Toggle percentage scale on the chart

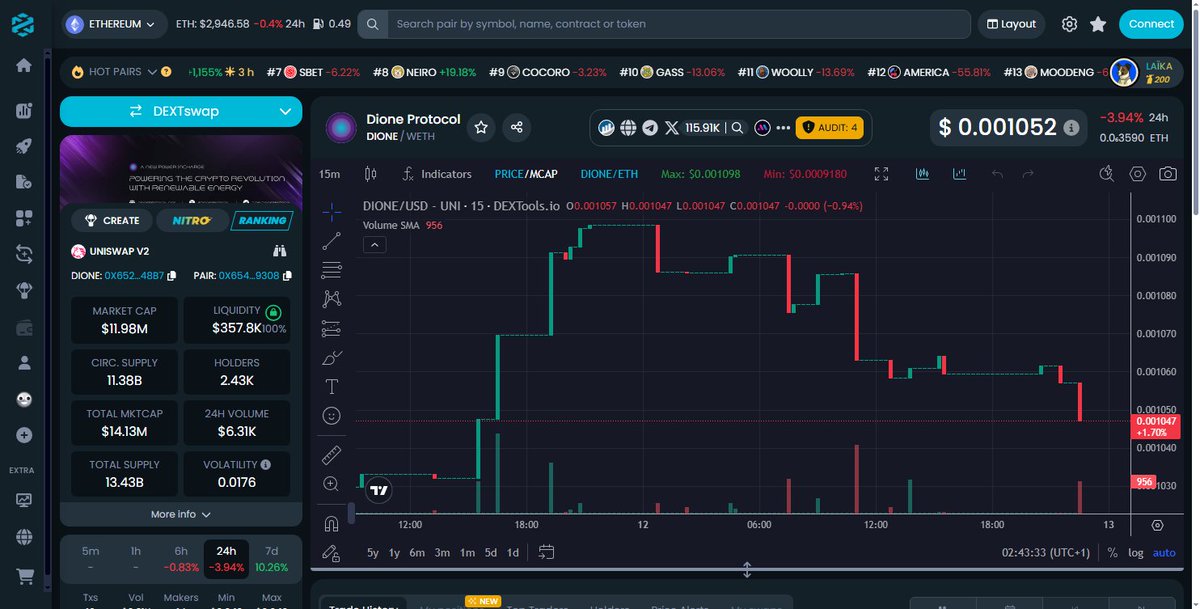coord(1113,552)
